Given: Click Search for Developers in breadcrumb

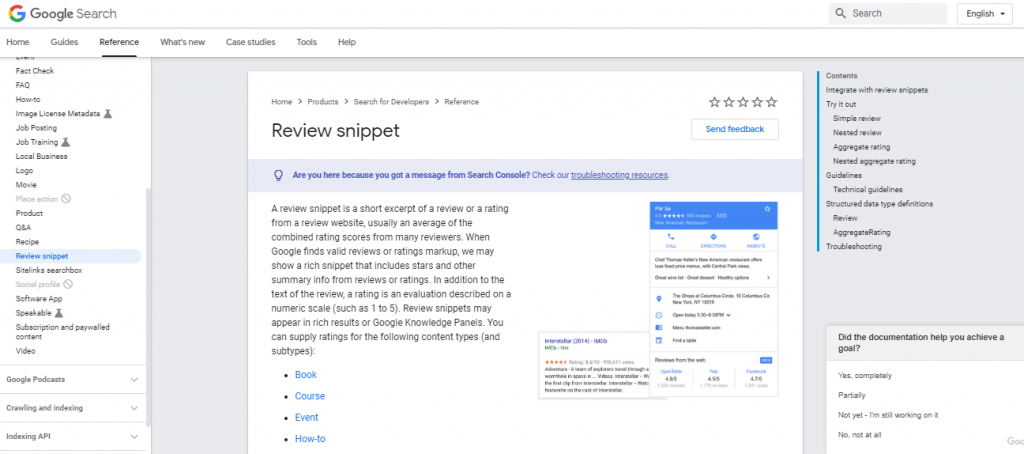Looking at the screenshot, I should [391, 102].
